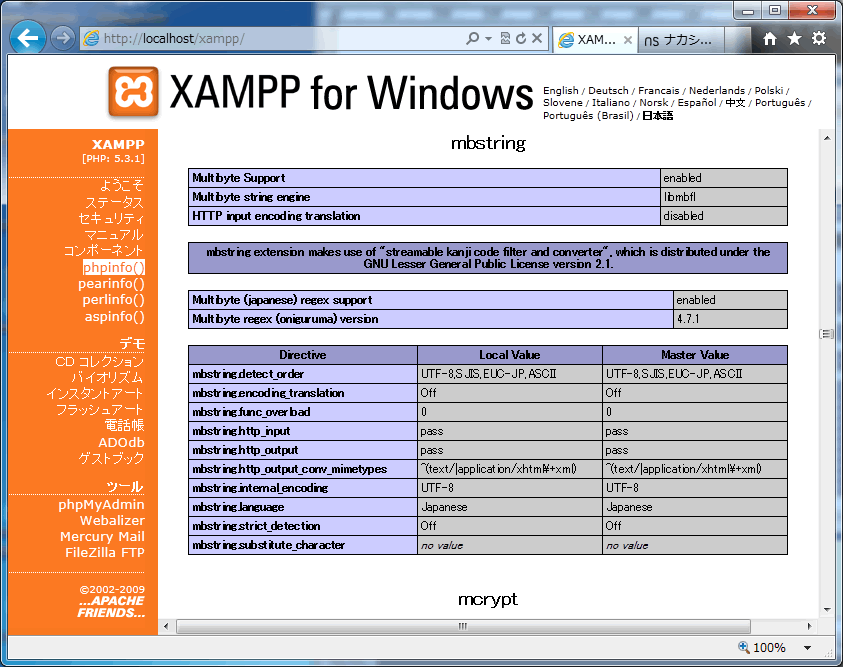The height and width of the screenshot is (667, 843).
Task: Click the Stop loading X icon
Action: 537,39
